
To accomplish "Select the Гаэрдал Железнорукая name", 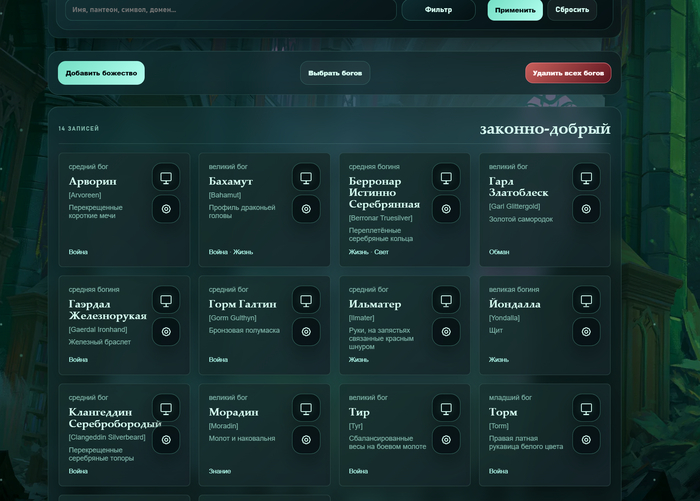I will pos(108,310).
